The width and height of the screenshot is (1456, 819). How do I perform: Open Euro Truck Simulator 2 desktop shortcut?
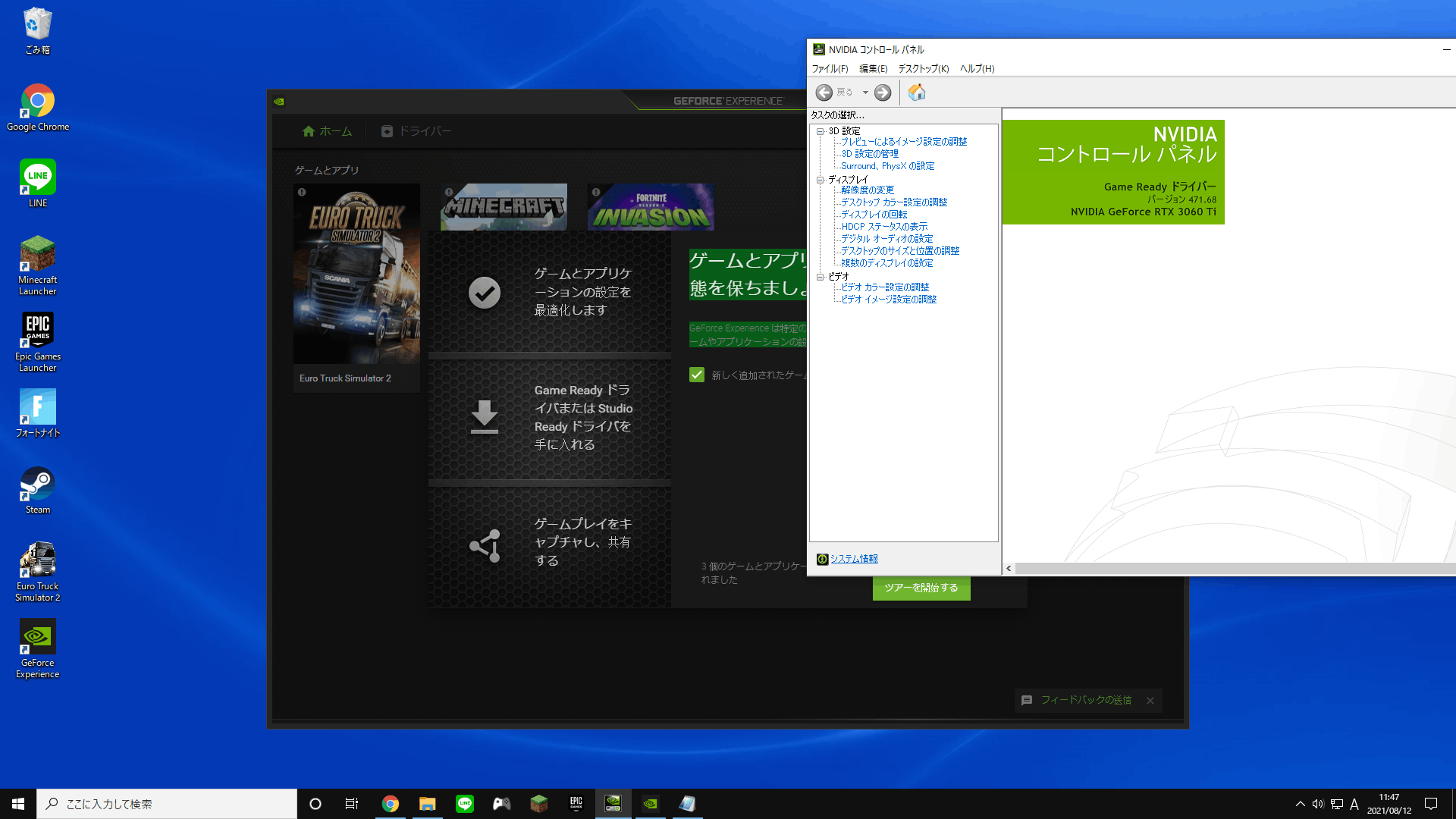[x=38, y=572]
